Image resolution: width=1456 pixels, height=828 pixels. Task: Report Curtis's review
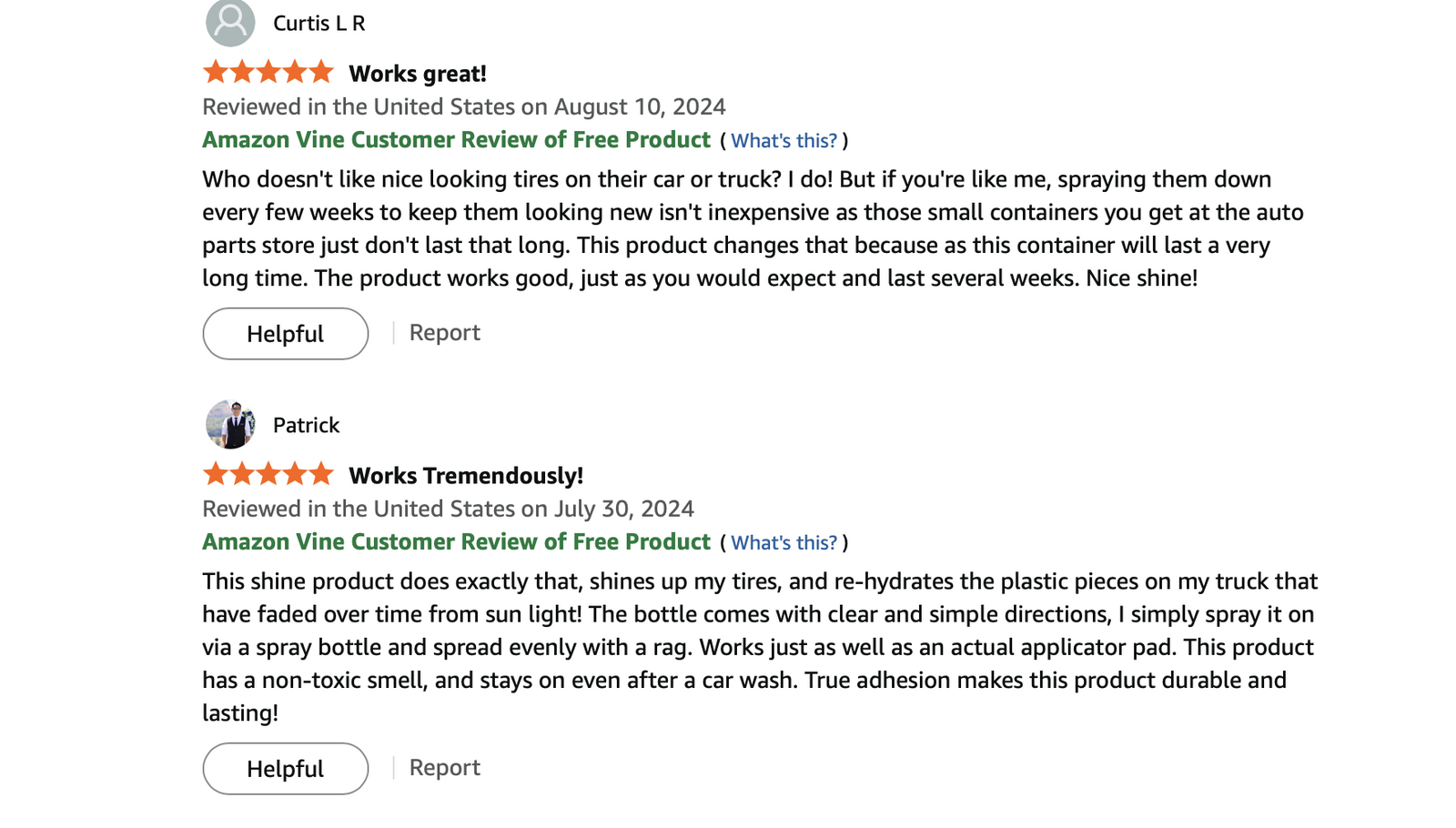tap(443, 332)
